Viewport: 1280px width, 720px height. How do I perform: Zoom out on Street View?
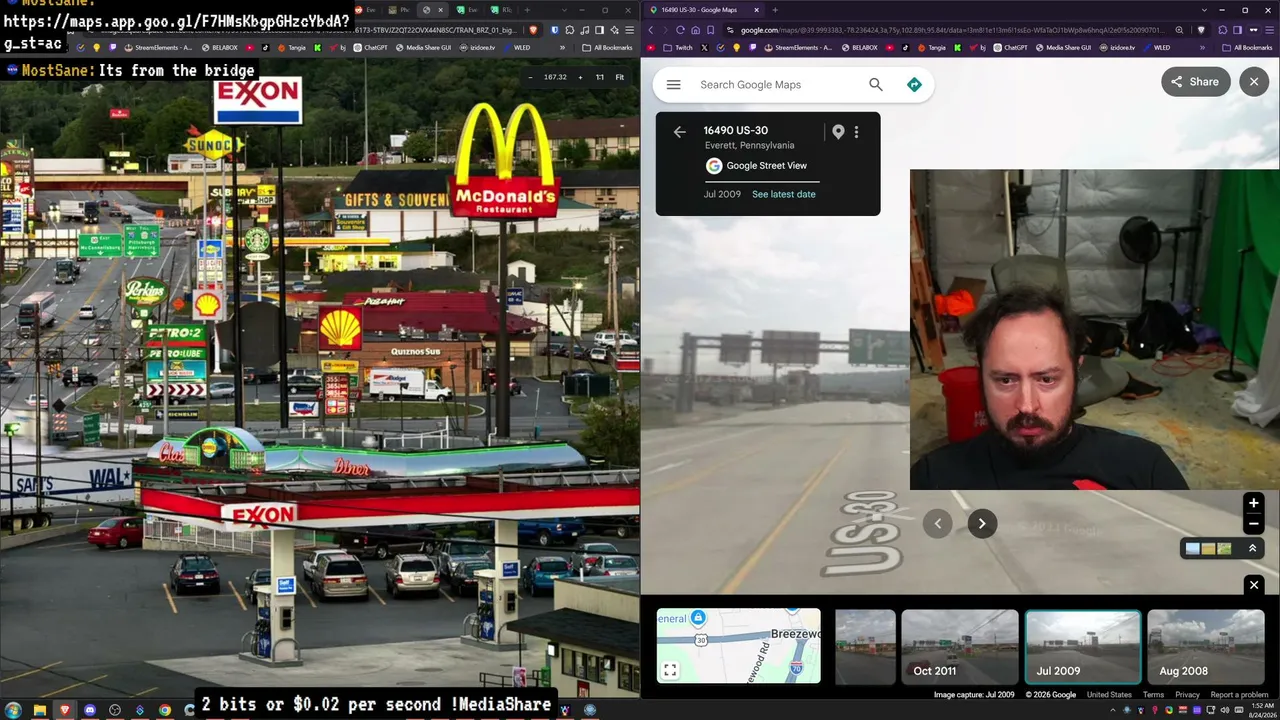1253,524
